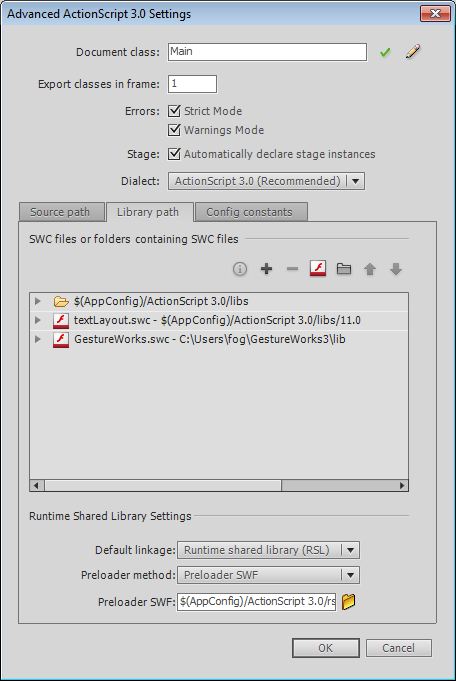Viewport: 456px width, 681px height.
Task: Click the horizontal scrollbar thumb
Action: pyautogui.click(x=163, y=485)
